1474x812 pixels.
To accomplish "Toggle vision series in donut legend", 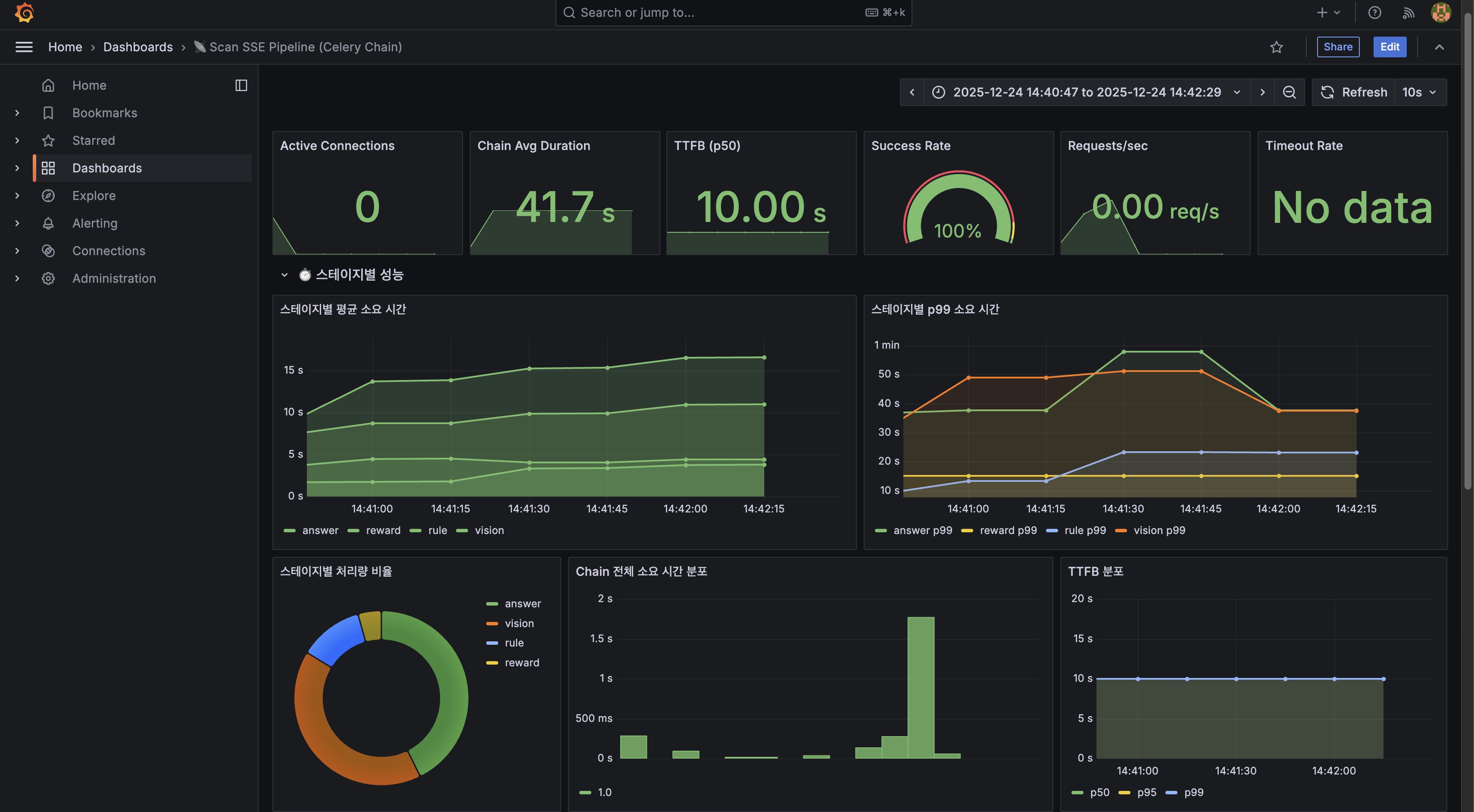I will [x=518, y=623].
